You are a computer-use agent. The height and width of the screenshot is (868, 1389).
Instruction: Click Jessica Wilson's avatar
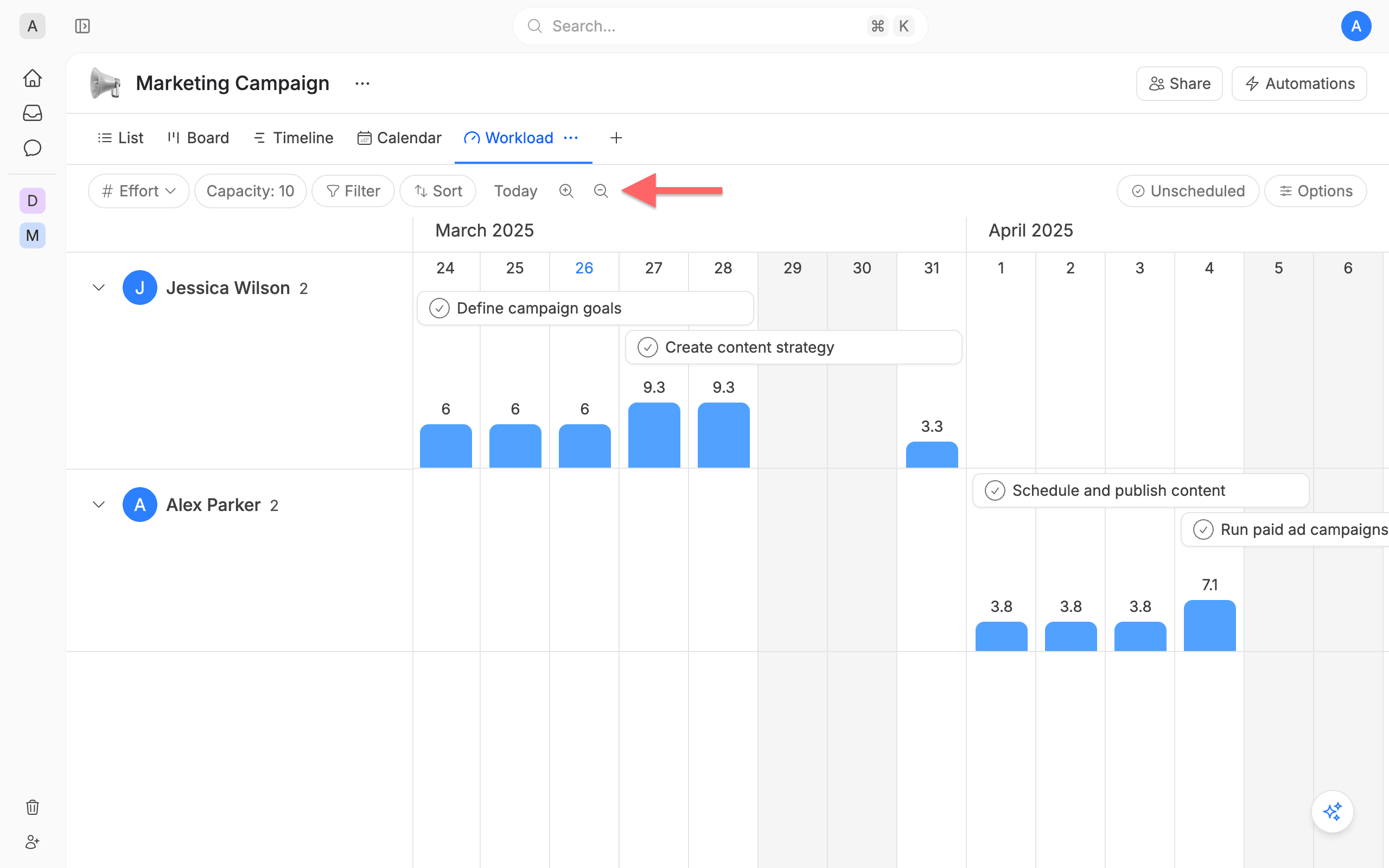140,288
